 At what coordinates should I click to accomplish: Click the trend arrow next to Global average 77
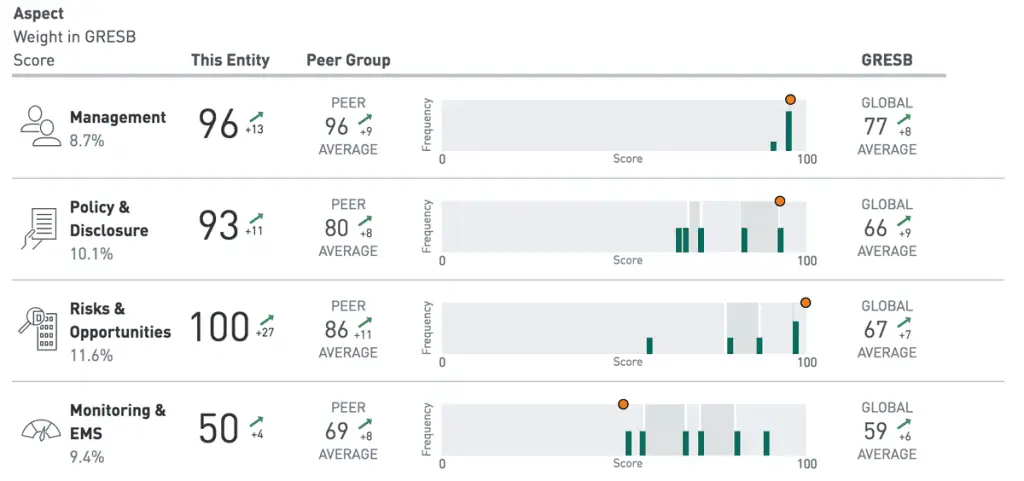[x=904, y=119]
